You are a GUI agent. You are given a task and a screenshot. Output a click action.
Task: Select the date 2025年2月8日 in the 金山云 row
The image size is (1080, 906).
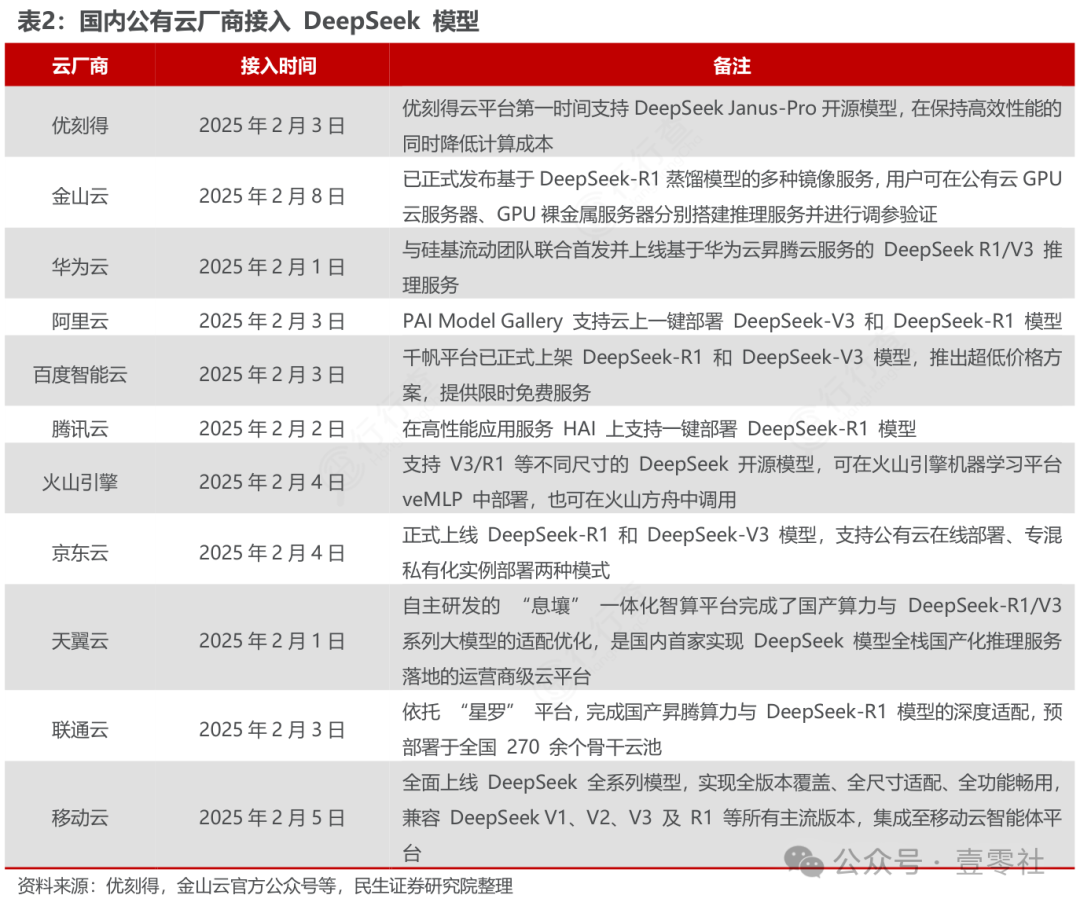[x=272, y=196]
